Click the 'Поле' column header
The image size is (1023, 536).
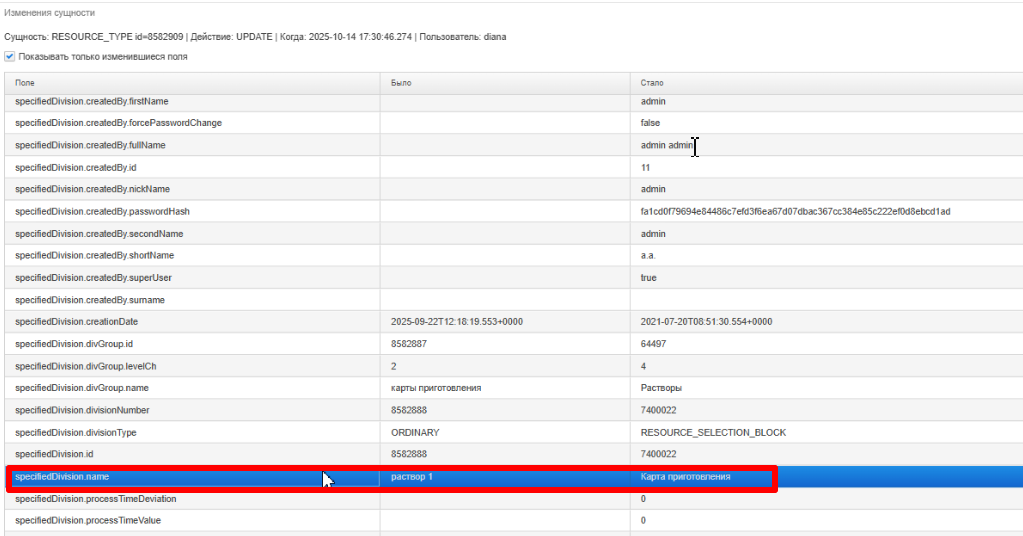pyautogui.click(x=192, y=83)
